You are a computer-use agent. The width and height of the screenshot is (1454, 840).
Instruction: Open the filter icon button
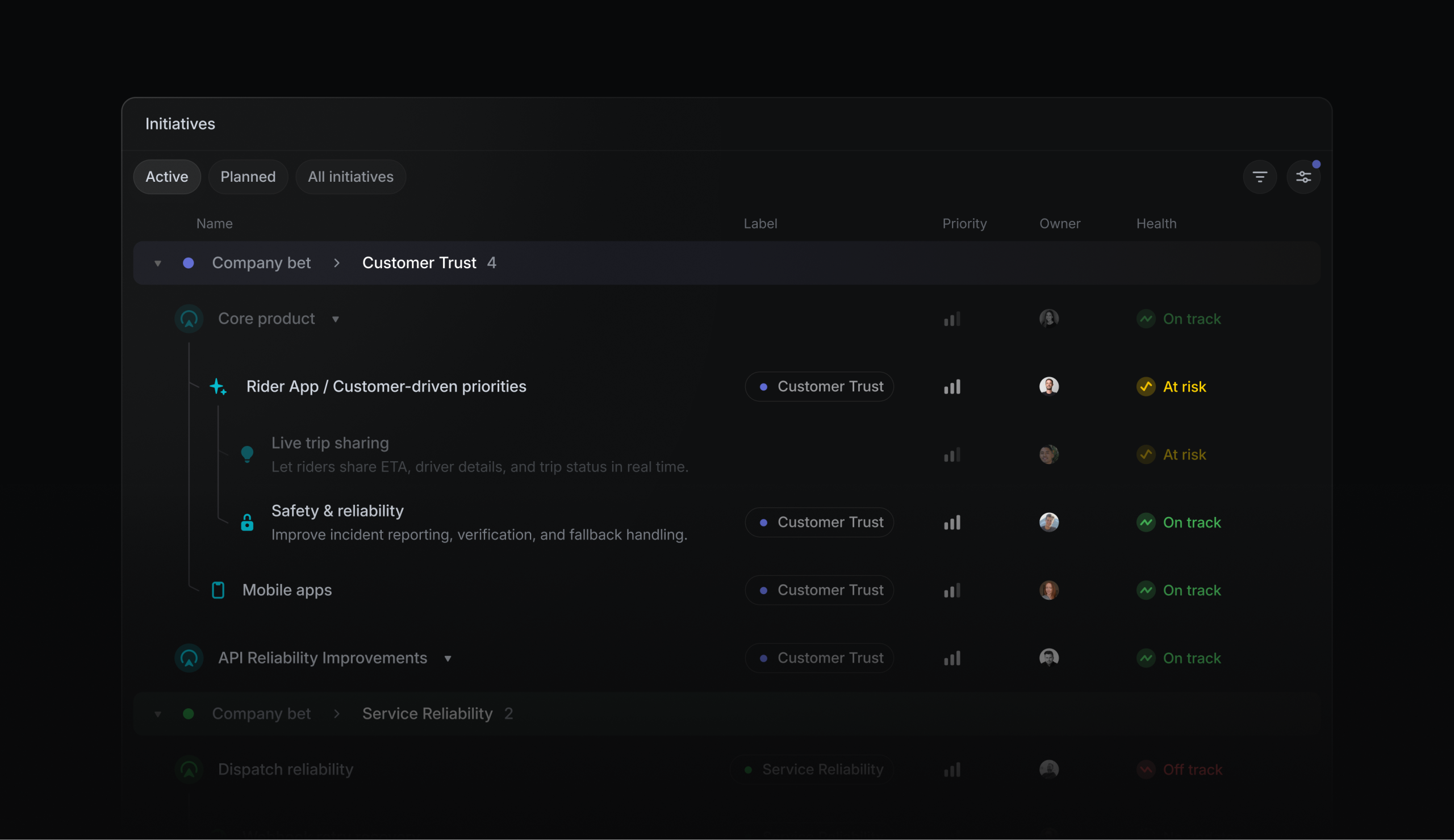click(x=1260, y=177)
